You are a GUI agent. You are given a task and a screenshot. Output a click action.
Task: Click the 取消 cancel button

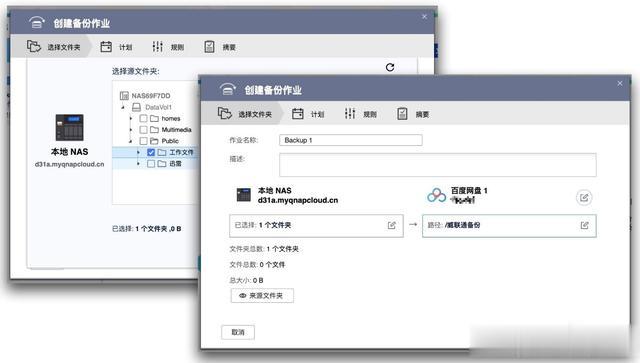click(238, 332)
